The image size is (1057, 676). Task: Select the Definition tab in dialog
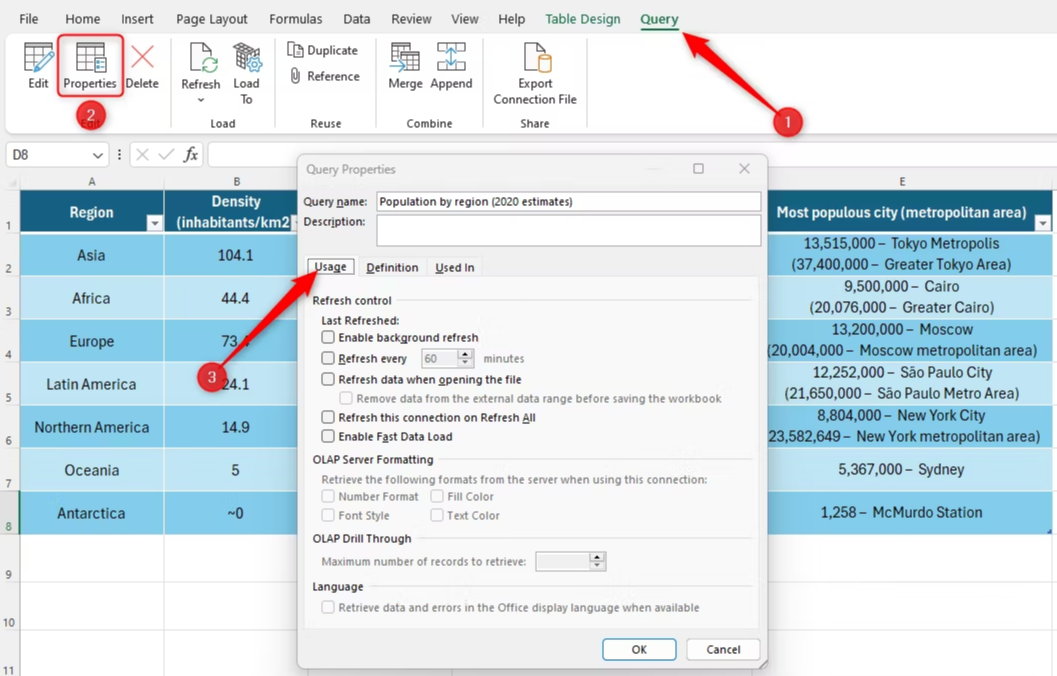tap(392, 268)
